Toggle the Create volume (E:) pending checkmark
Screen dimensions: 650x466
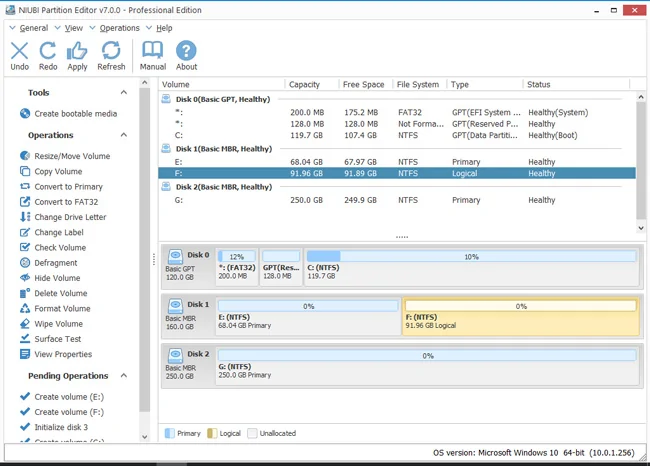tap(25, 397)
